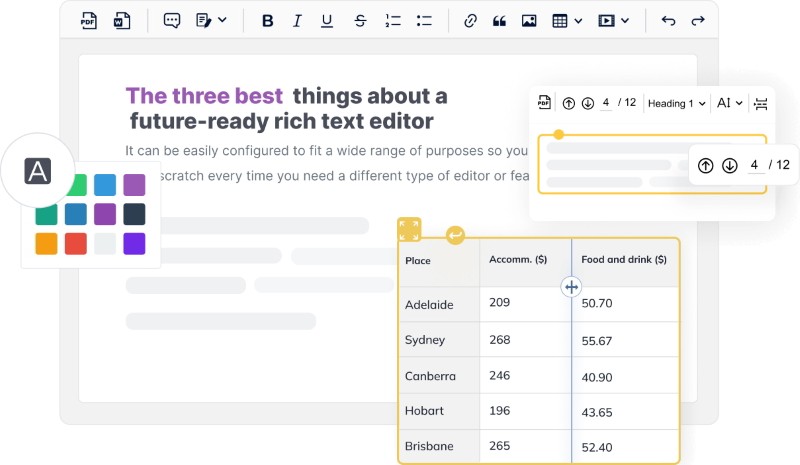Click the Export to Word icon
This screenshot has width=800, height=465.
click(x=121, y=20)
